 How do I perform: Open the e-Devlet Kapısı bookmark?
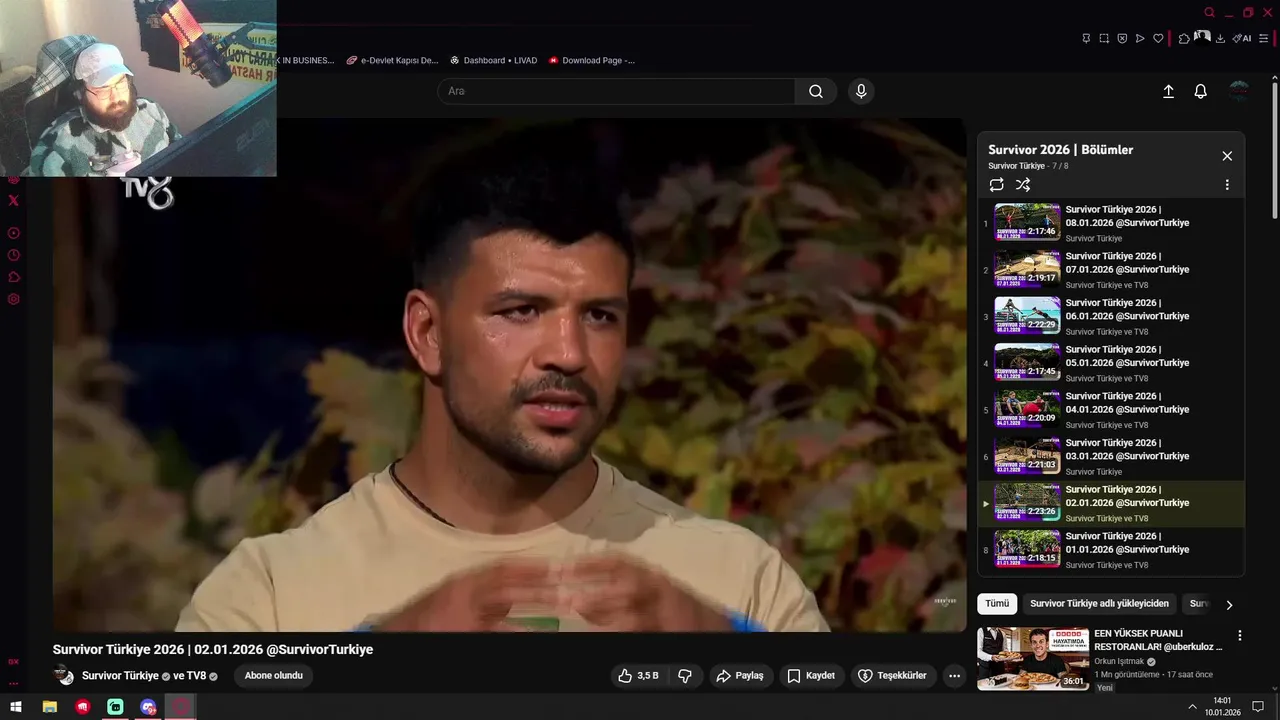pos(392,60)
